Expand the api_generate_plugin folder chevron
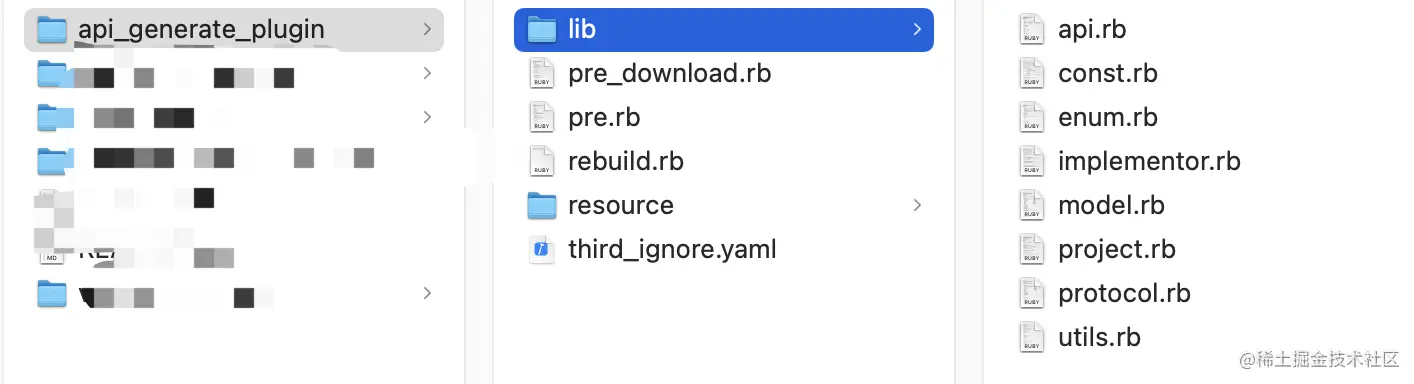 pos(427,30)
